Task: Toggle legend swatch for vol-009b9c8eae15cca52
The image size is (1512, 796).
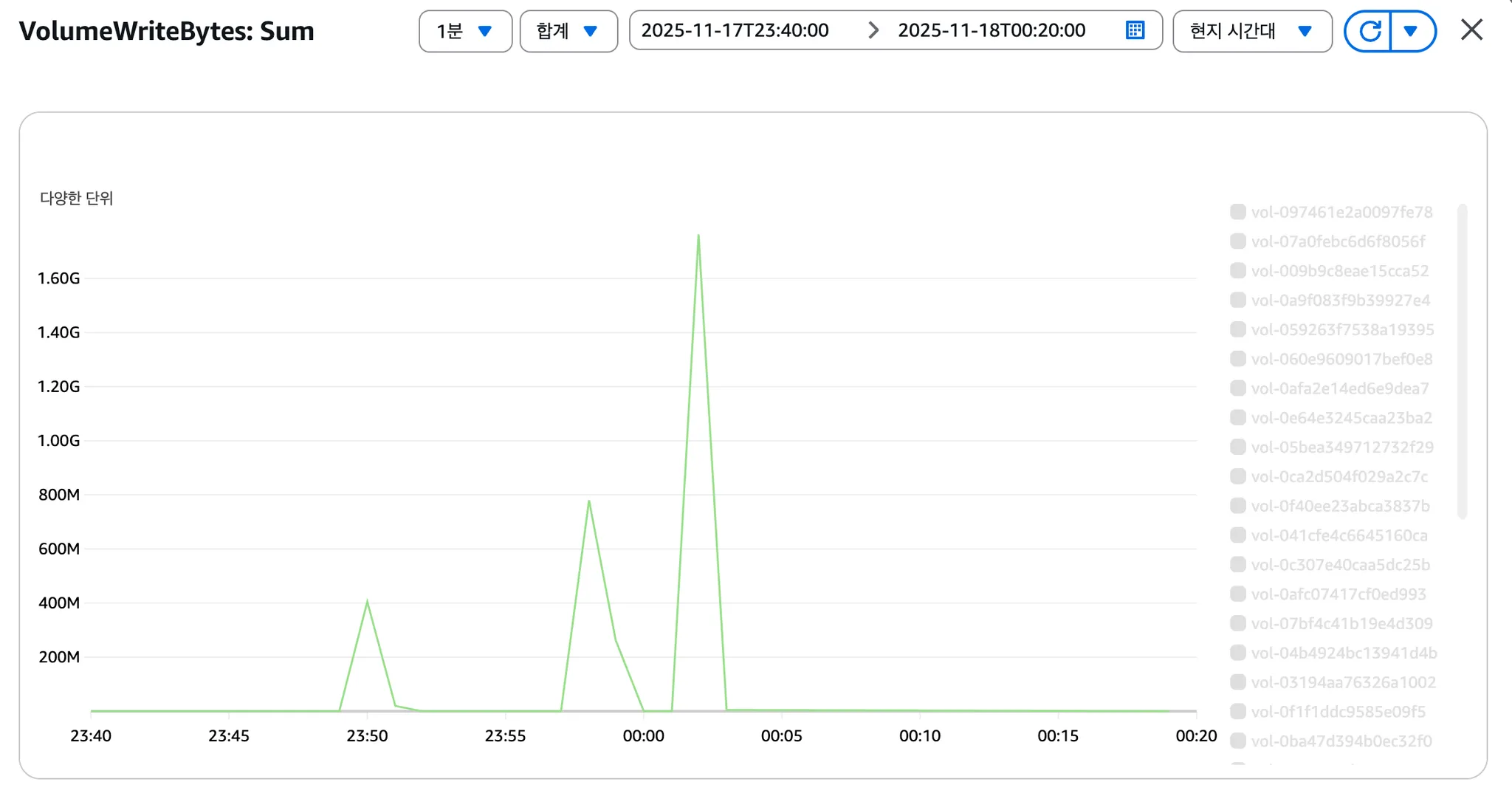Action: (x=1238, y=271)
